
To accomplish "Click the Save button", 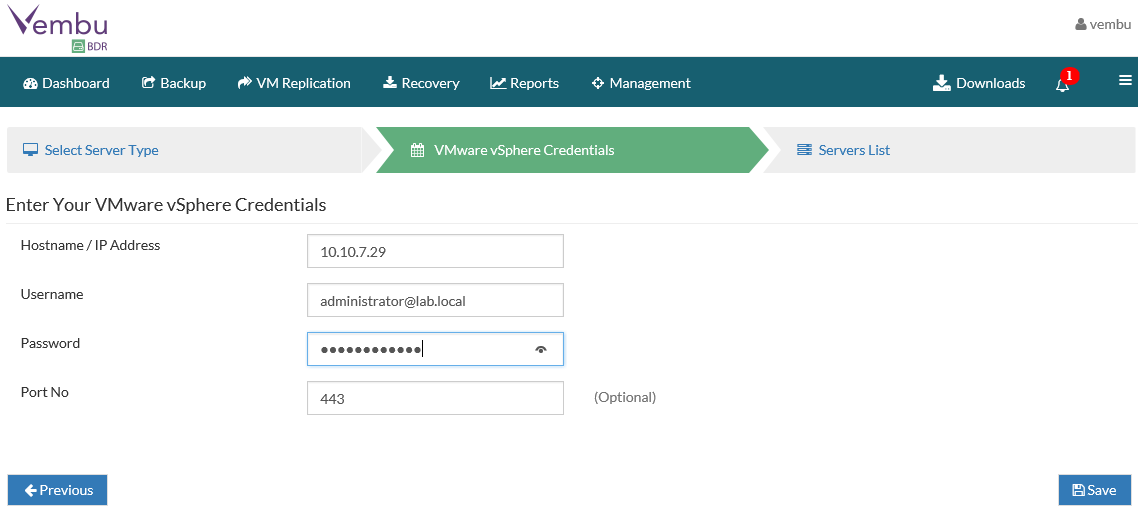I will coord(1094,490).
